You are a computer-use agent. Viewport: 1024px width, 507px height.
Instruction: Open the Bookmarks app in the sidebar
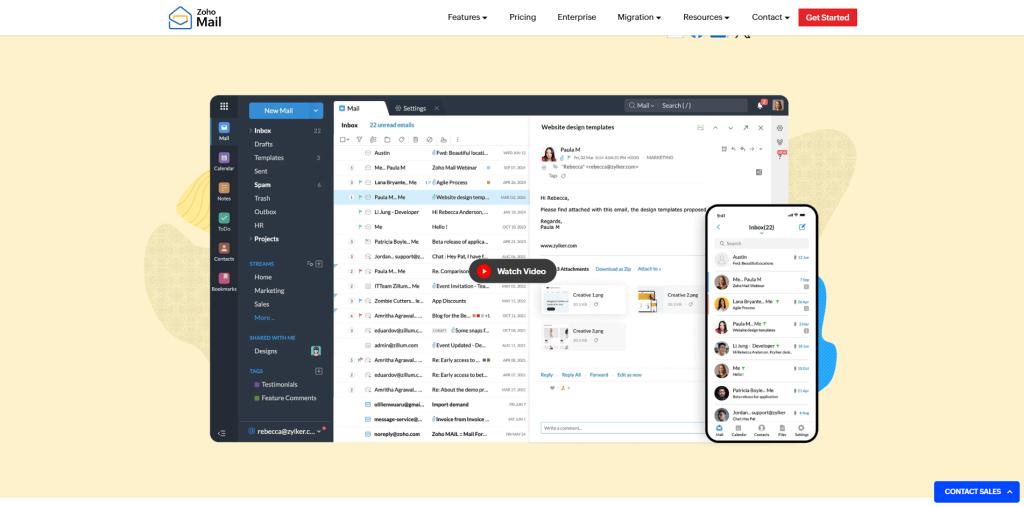click(x=224, y=282)
